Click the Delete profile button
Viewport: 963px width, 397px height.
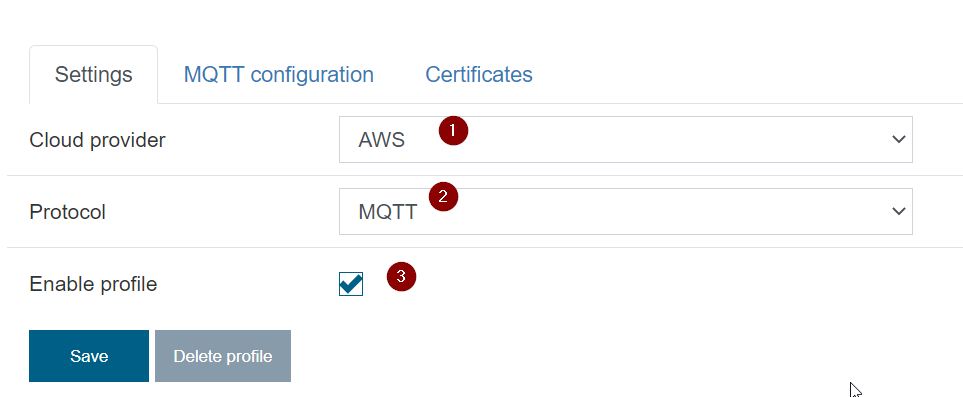223,356
